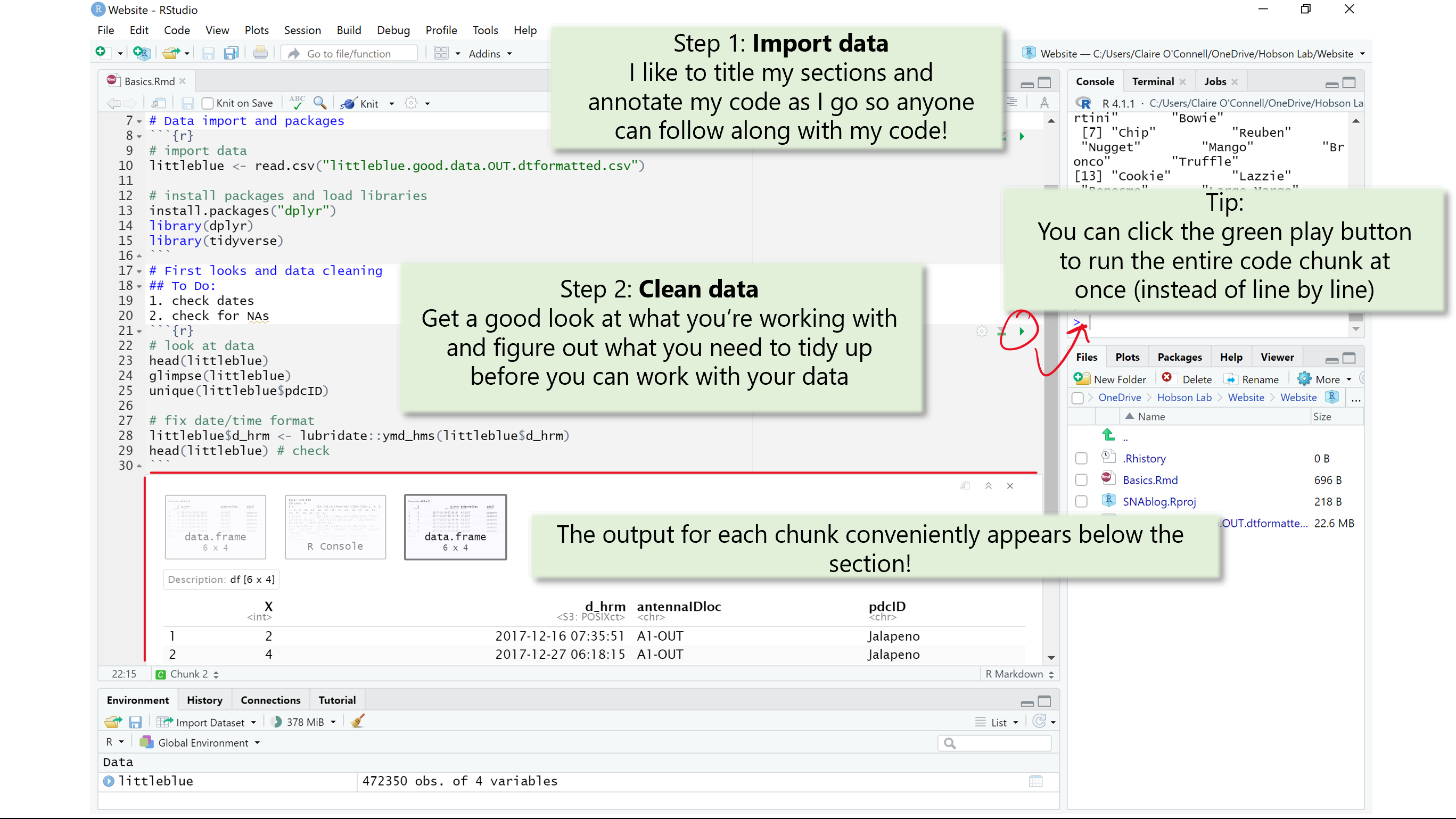Select the first data.frame output thumbnail
Screen dimensions: 1456x819
[x=216, y=526]
